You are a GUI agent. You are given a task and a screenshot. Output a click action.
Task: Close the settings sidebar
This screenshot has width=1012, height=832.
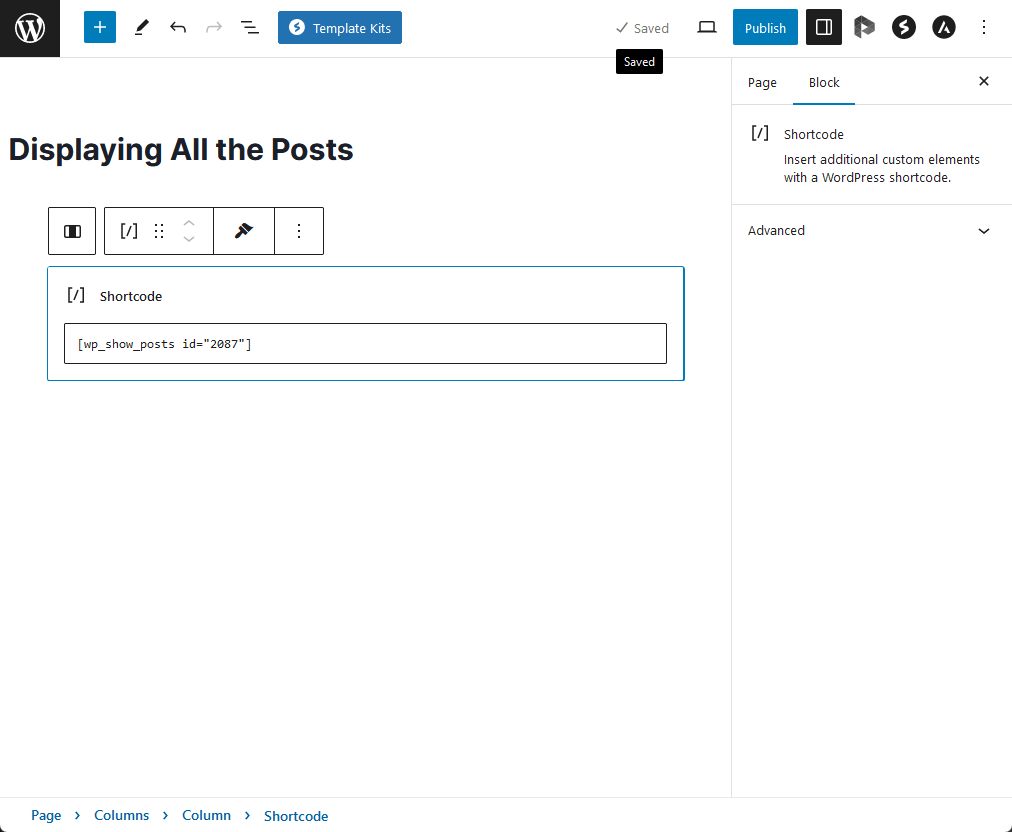point(984,81)
